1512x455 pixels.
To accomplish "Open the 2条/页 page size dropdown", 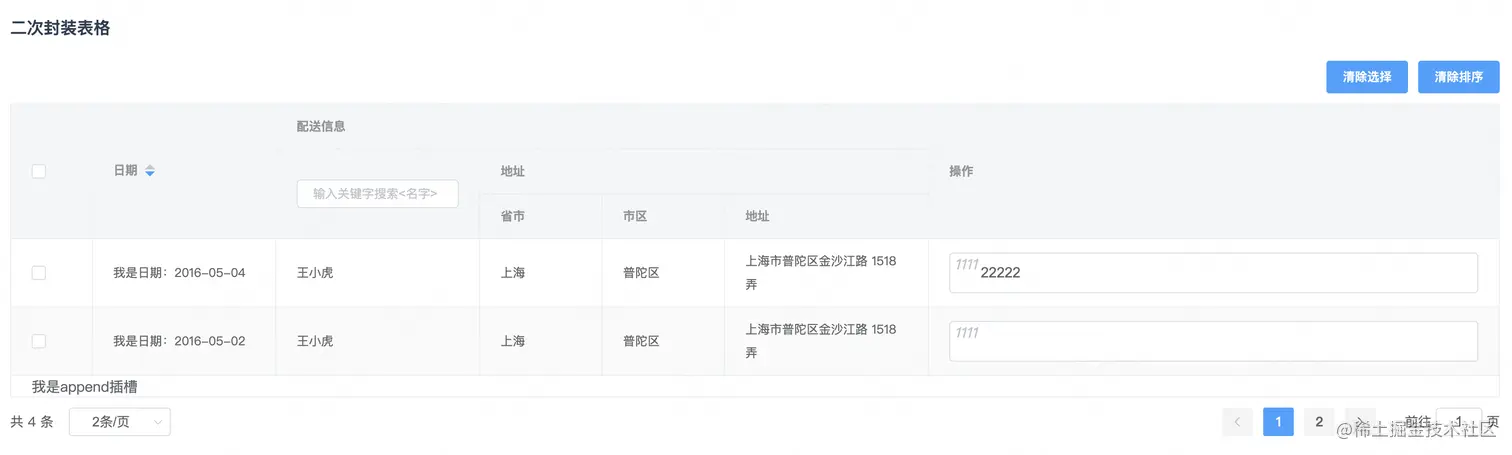I will tap(120, 422).
